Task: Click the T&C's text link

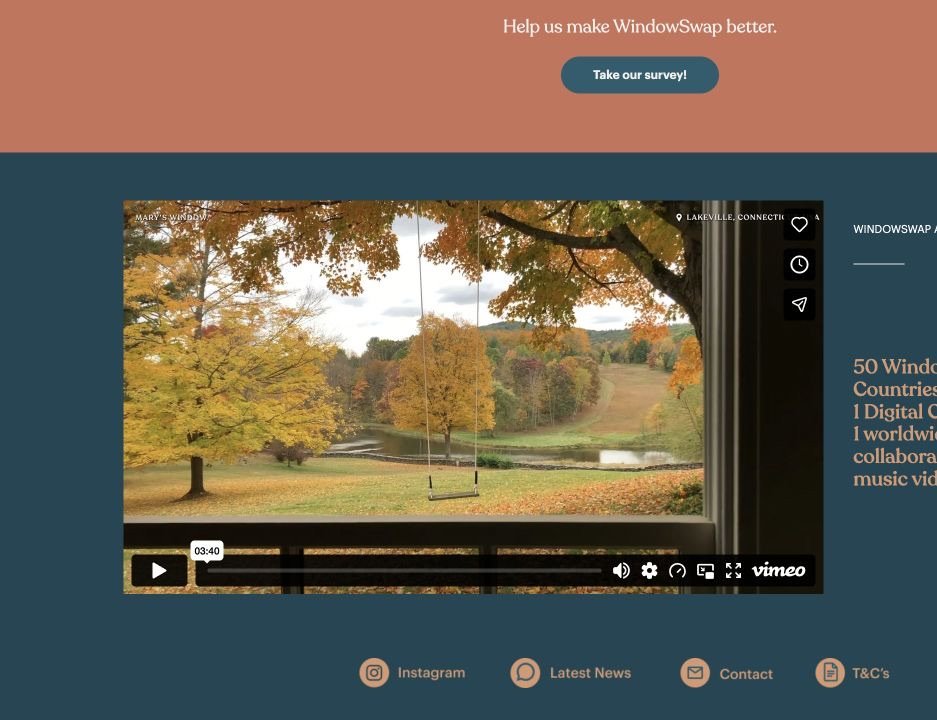Action: pyautogui.click(x=871, y=673)
